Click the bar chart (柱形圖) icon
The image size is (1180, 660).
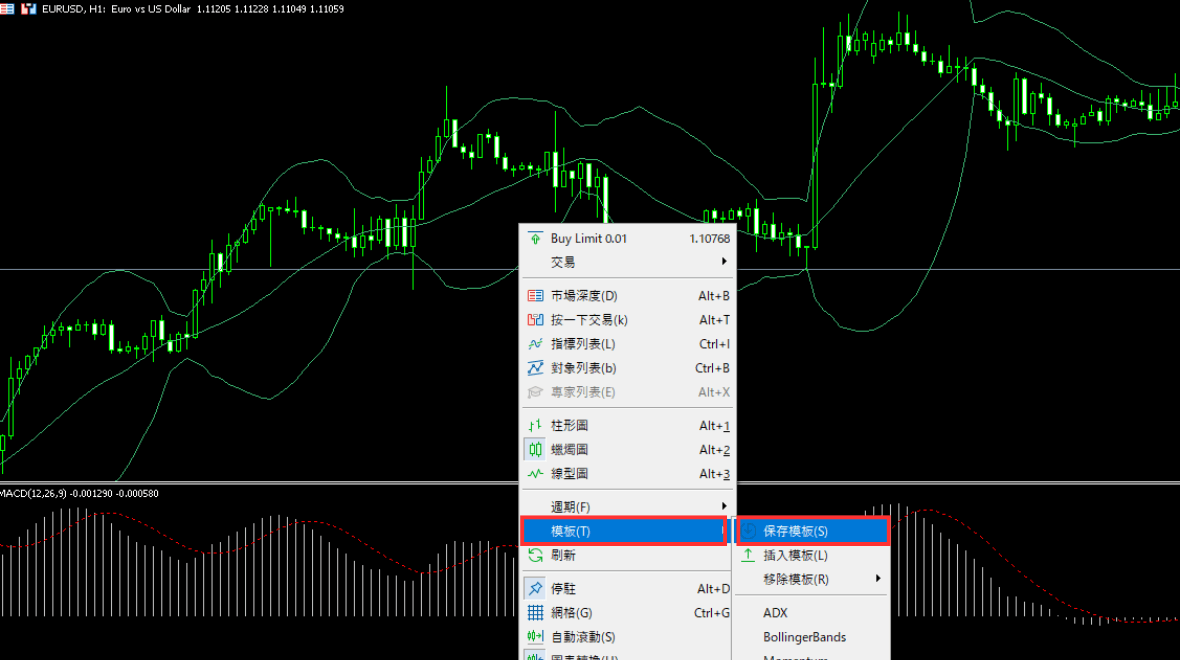click(535, 425)
